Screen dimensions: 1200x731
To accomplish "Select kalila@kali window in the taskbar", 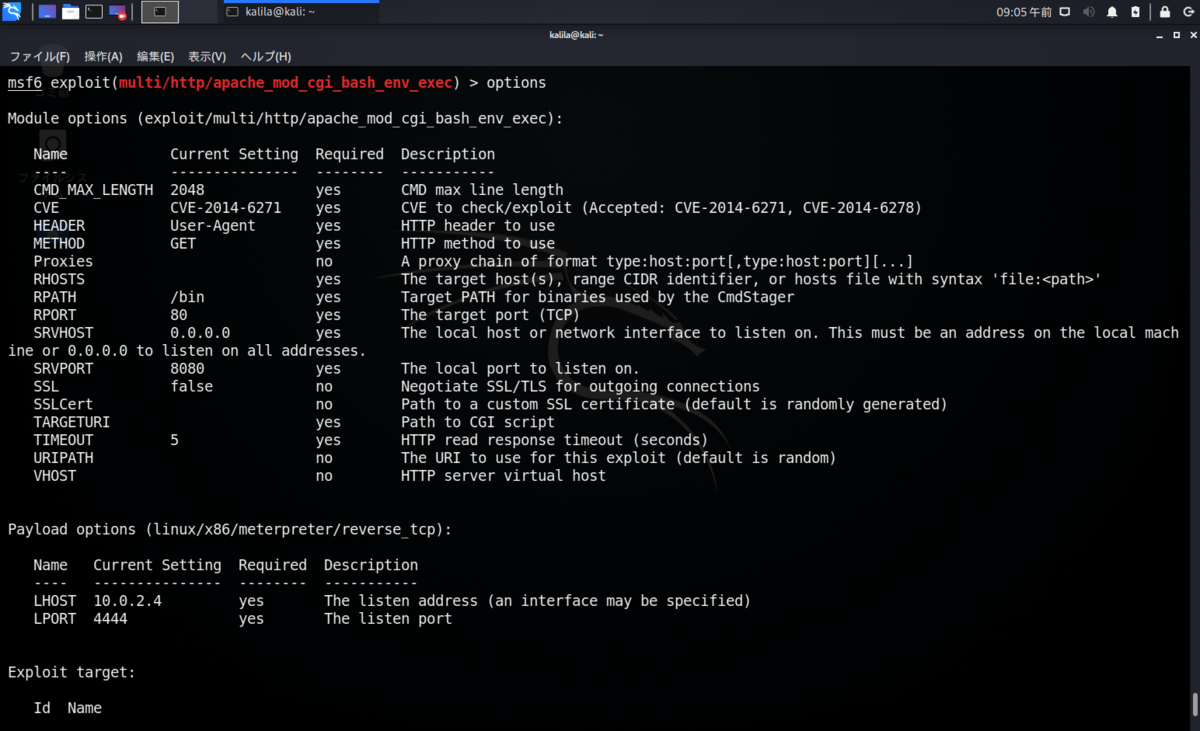I will (x=300, y=12).
